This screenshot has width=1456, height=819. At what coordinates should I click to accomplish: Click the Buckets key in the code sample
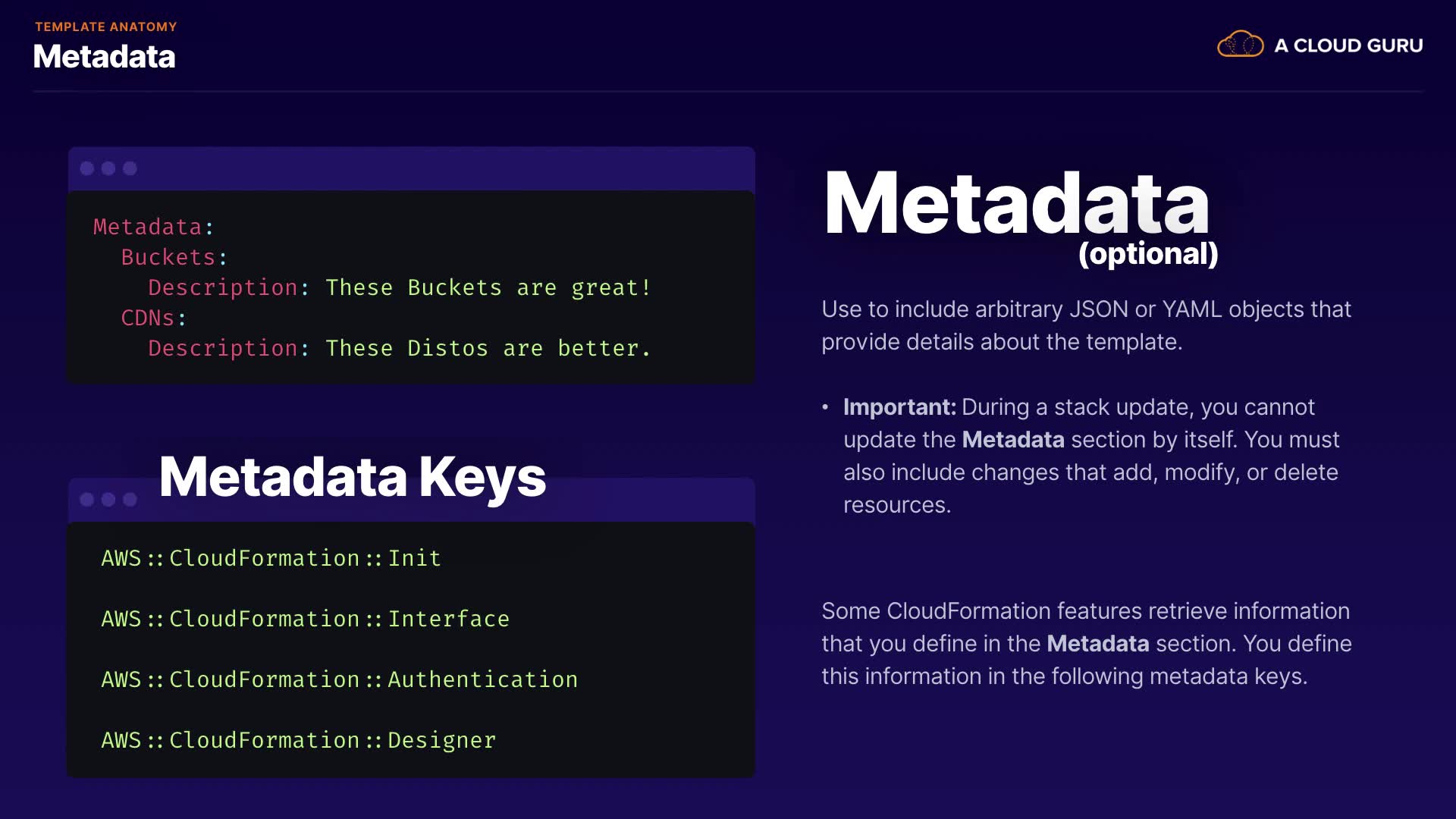click(x=168, y=257)
